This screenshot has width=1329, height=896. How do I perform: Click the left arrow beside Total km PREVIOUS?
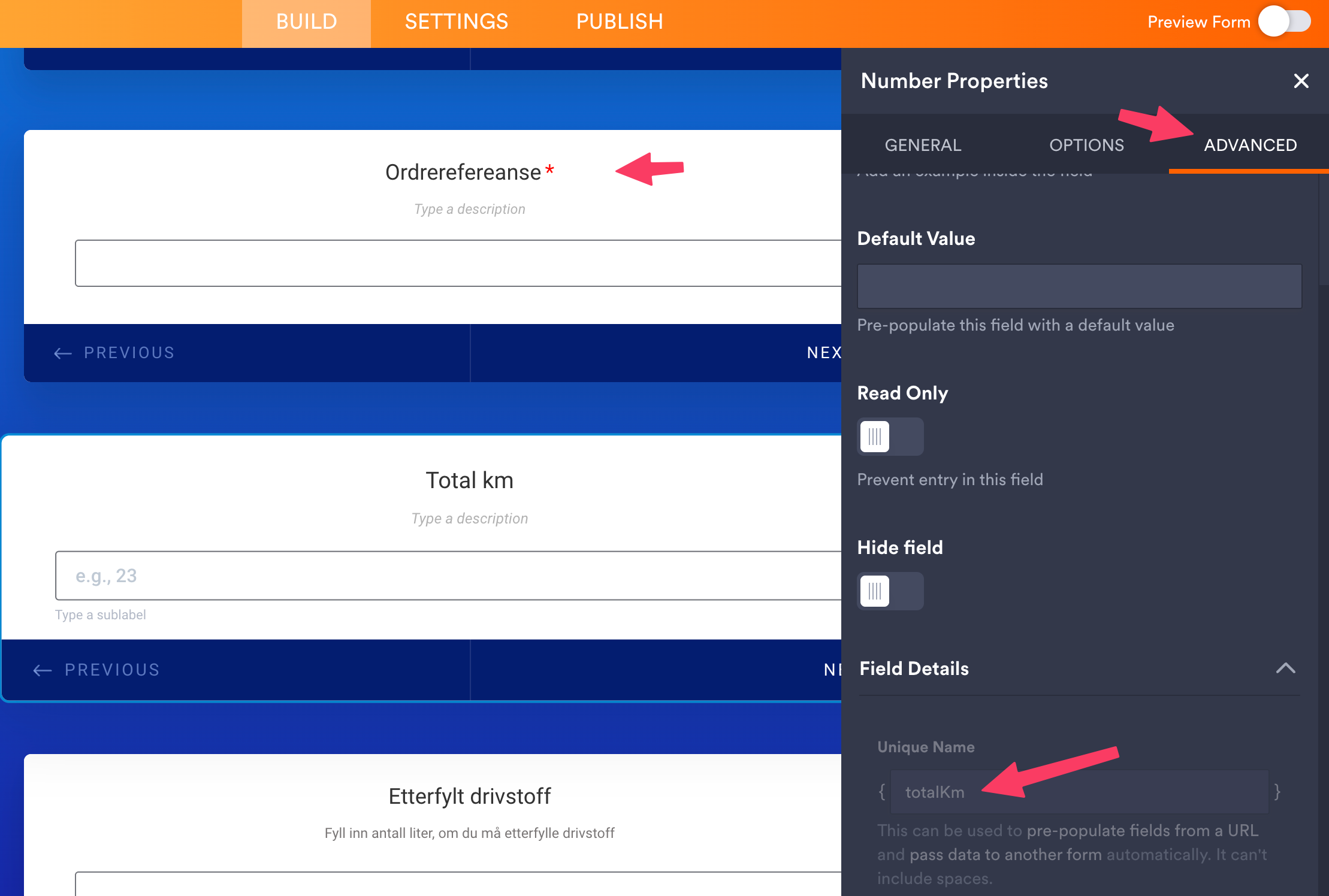coord(42,670)
